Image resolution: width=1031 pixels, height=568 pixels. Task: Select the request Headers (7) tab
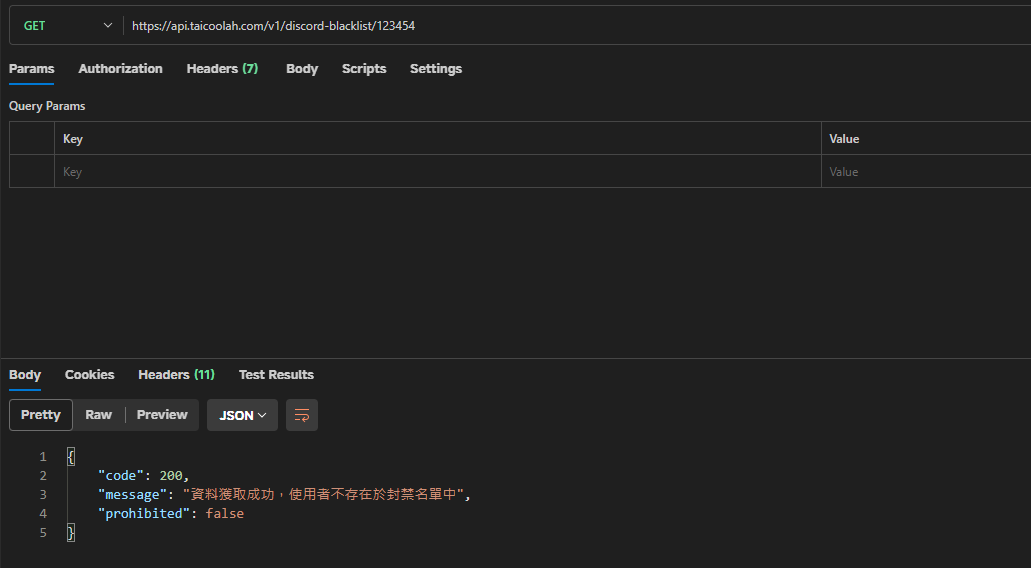tap(222, 69)
